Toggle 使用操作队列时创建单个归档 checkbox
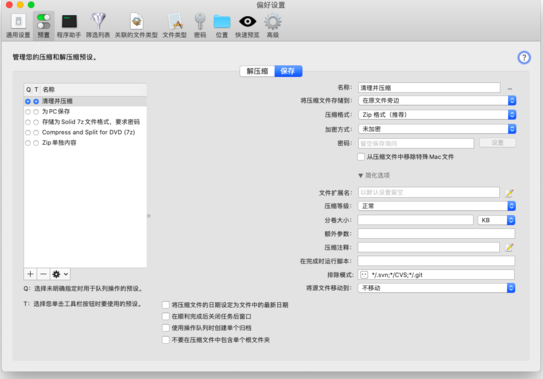Image resolution: width=543 pixels, height=379 pixels. click(166, 328)
